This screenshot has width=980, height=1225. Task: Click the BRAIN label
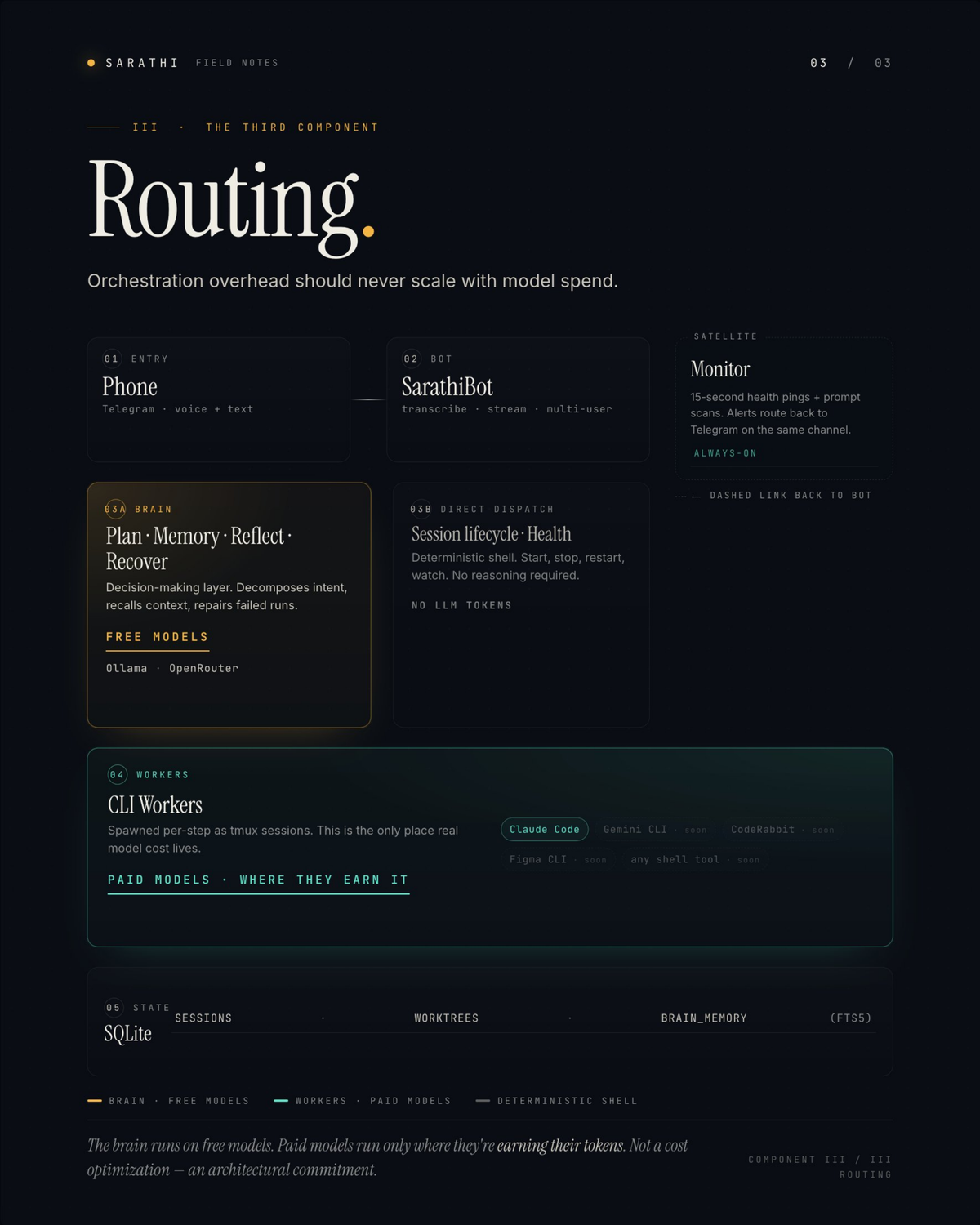click(154, 509)
